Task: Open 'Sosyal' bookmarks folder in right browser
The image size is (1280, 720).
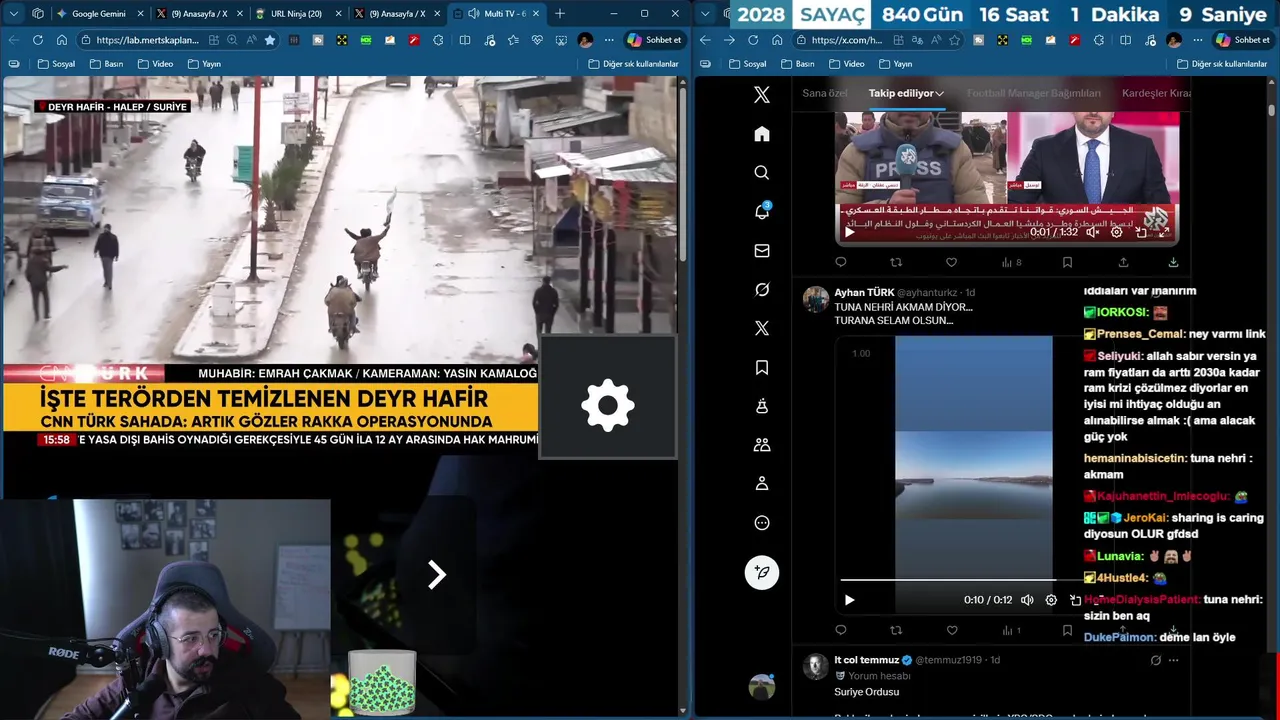Action: pos(748,64)
